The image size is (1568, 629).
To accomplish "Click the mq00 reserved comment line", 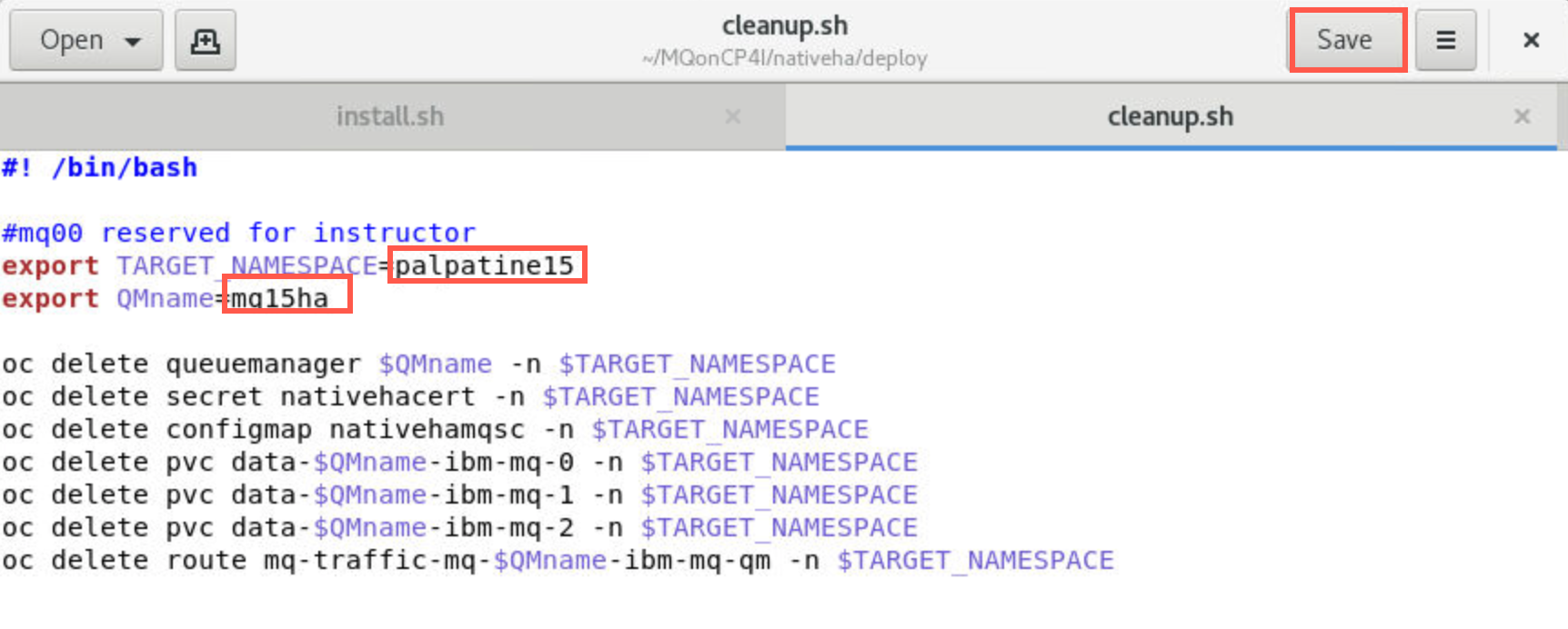I will 238,233.
